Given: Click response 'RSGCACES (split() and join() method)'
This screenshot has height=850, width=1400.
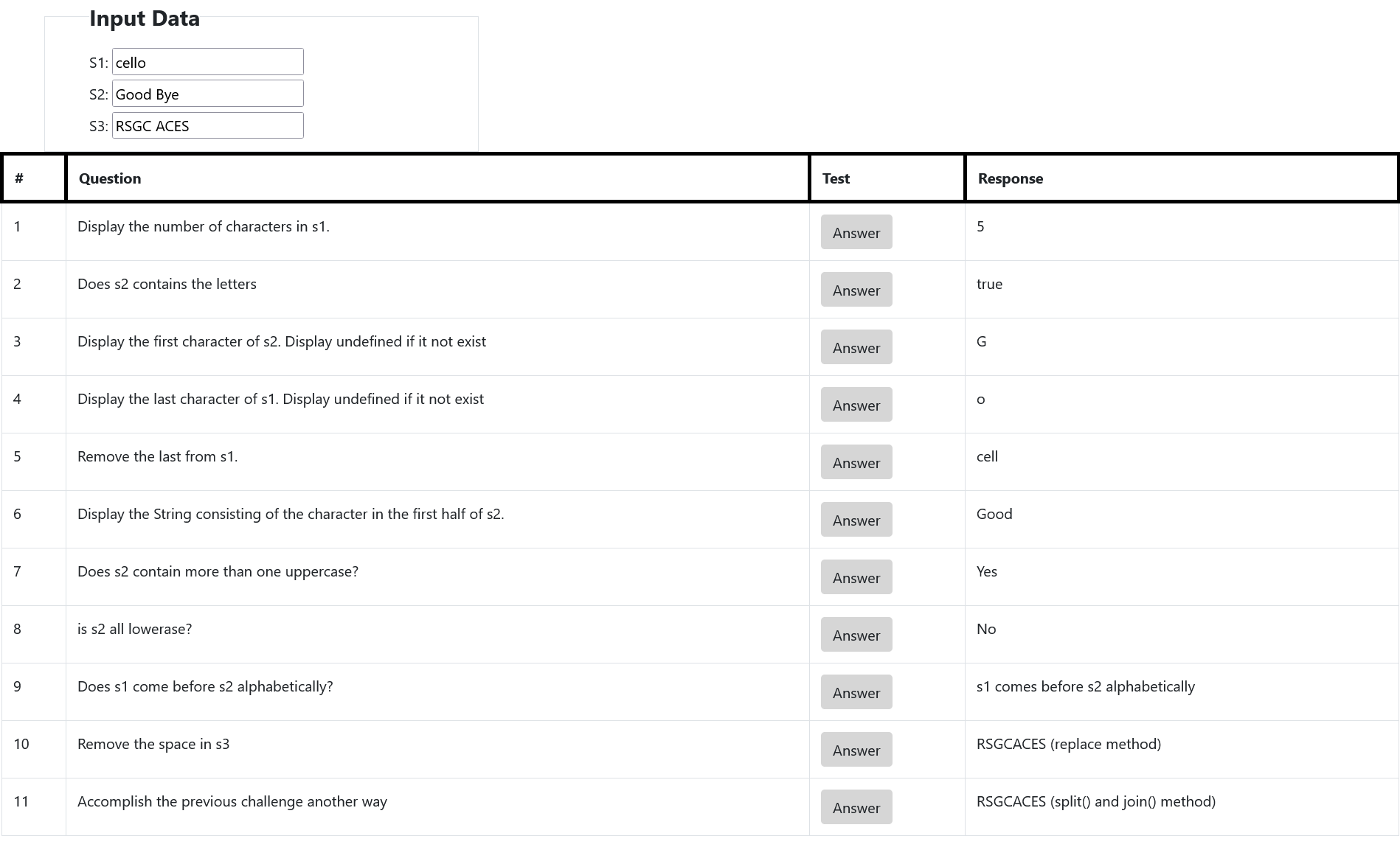Looking at the screenshot, I should [x=1096, y=801].
